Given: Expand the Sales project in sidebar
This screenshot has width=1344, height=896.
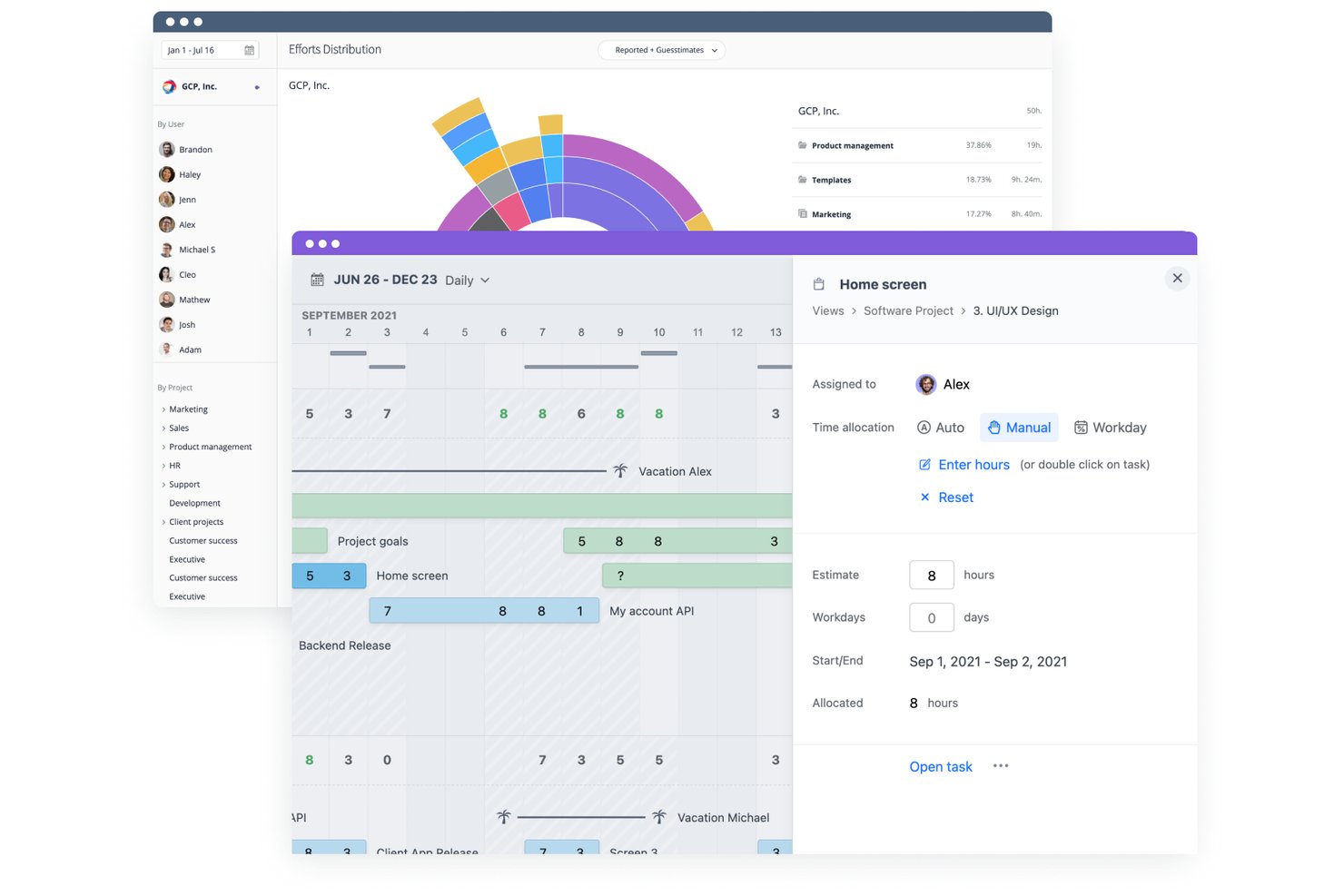Looking at the screenshot, I should click(163, 428).
